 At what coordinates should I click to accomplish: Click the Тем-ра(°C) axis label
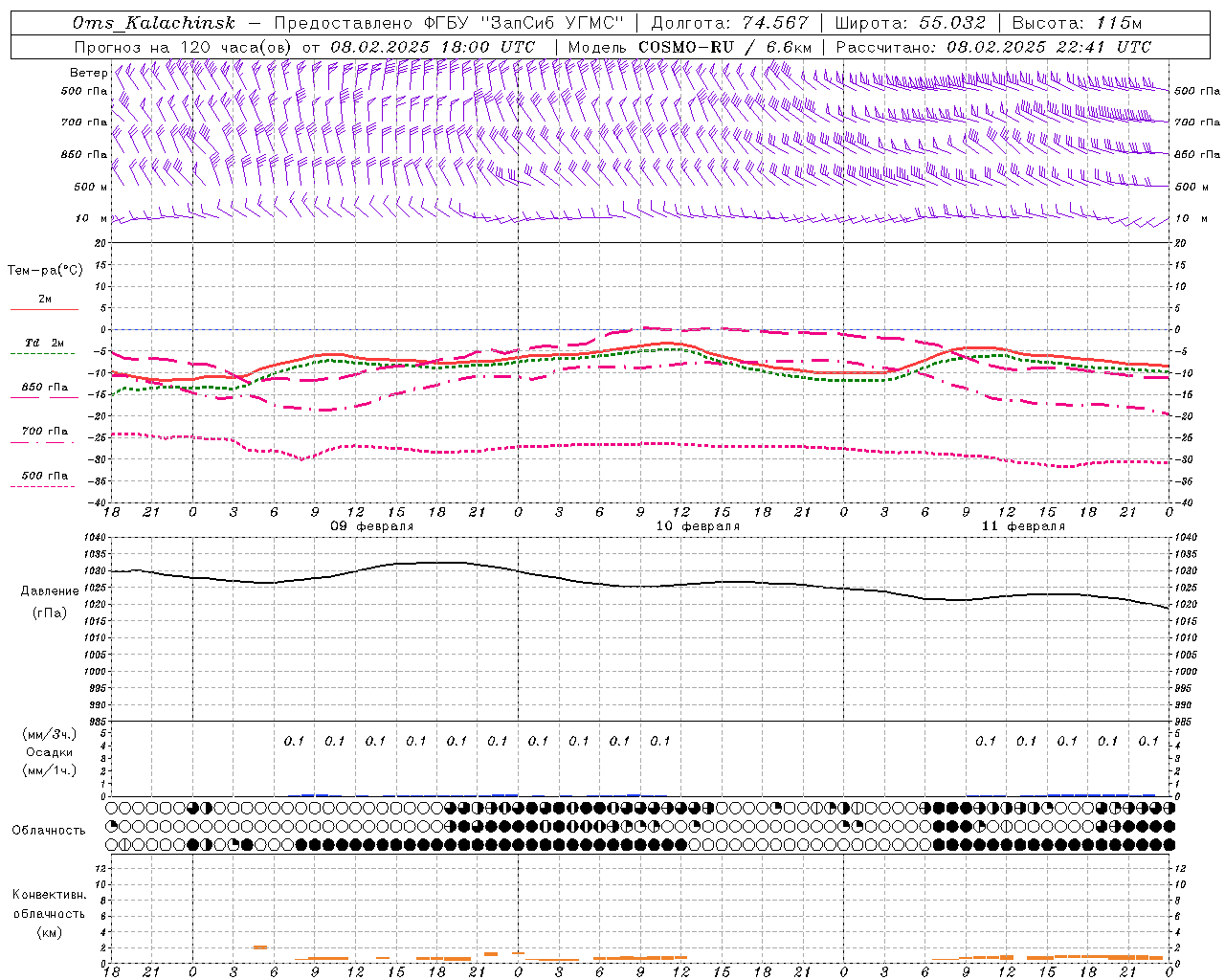tap(45, 271)
